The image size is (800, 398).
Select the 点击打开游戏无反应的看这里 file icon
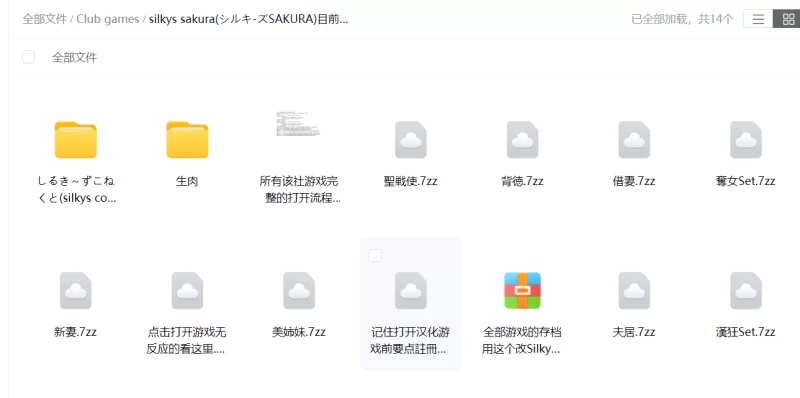pyautogui.click(x=187, y=290)
